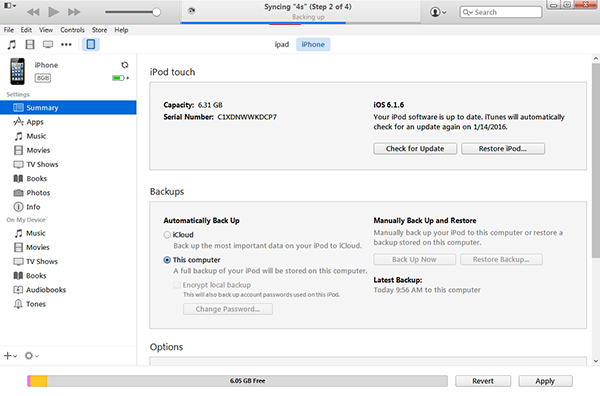Click the Apply button
The image size is (600, 396).
click(545, 381)
